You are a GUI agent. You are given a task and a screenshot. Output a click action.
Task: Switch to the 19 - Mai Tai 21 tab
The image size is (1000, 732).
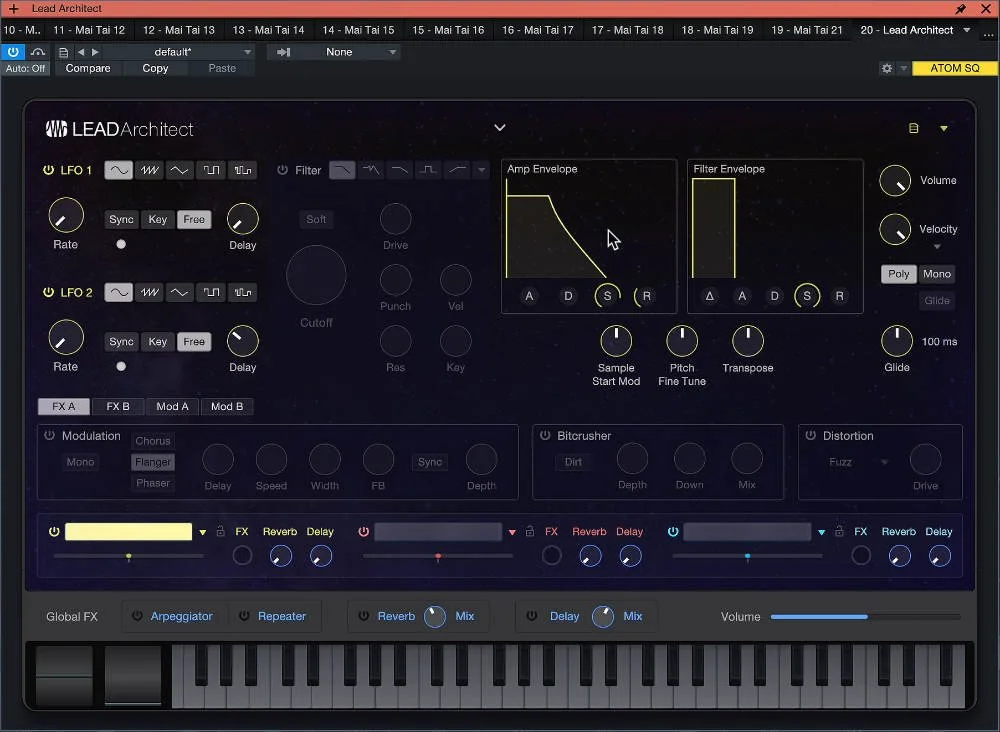click(807, 30)
